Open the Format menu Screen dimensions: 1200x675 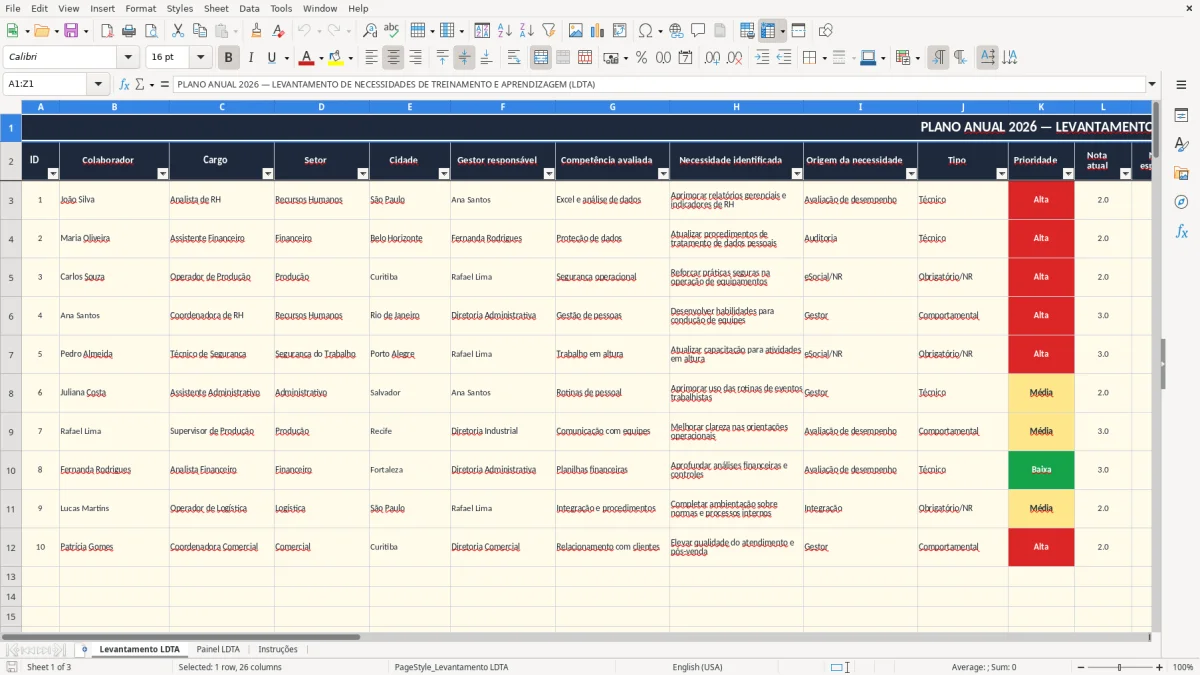click(140, 8)
